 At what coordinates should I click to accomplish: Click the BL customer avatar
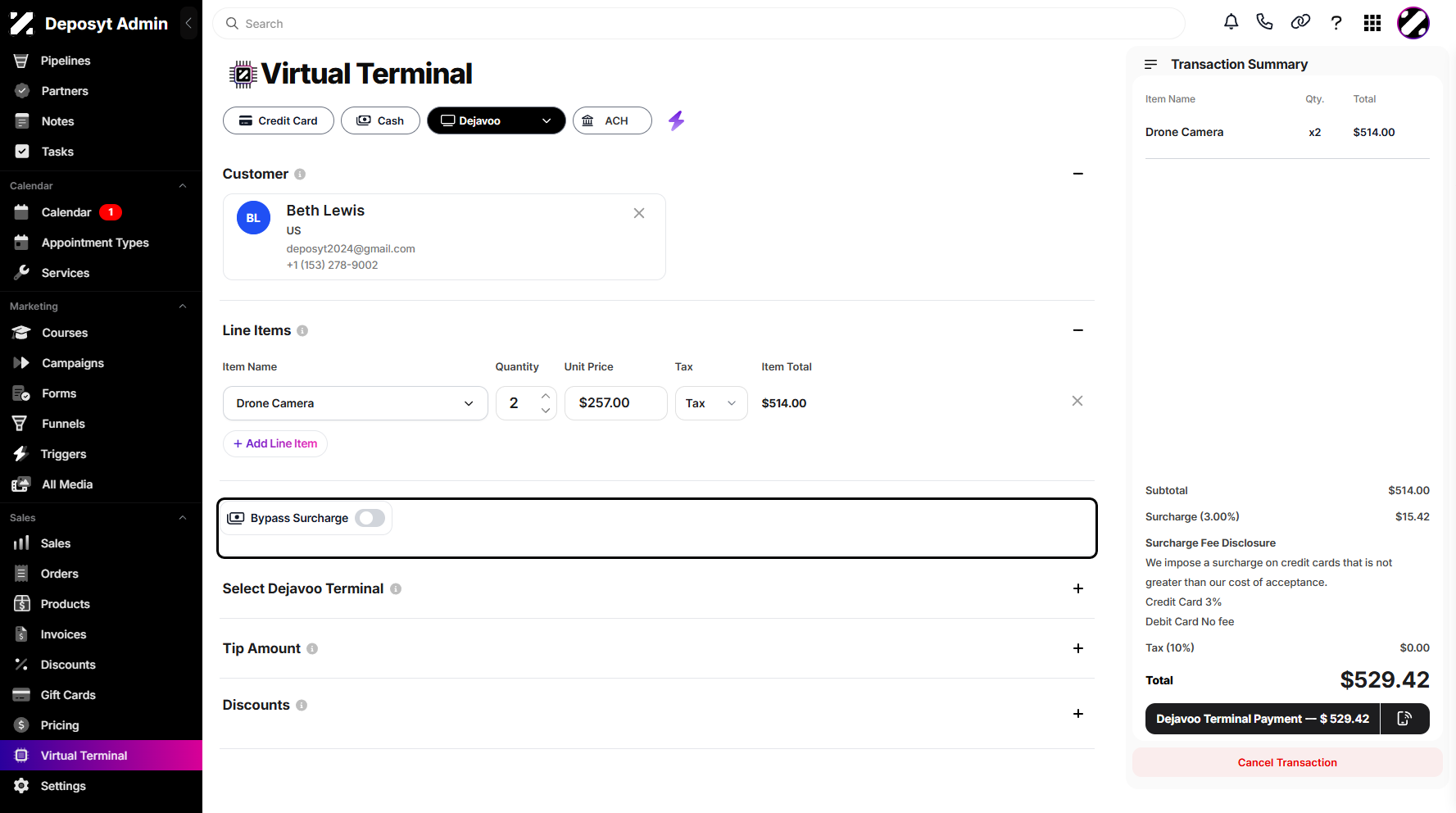click(253, 218)
